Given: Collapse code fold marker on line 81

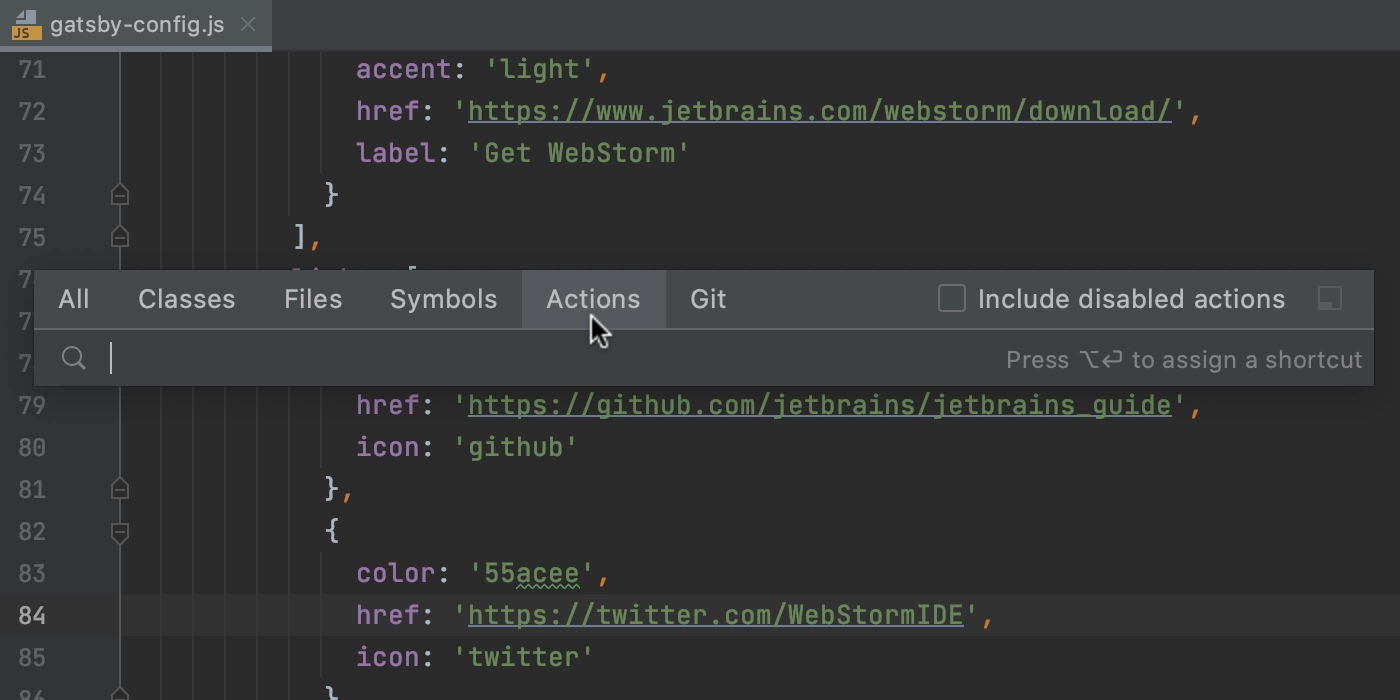Looking at the screenshot, I should [120, 489].
